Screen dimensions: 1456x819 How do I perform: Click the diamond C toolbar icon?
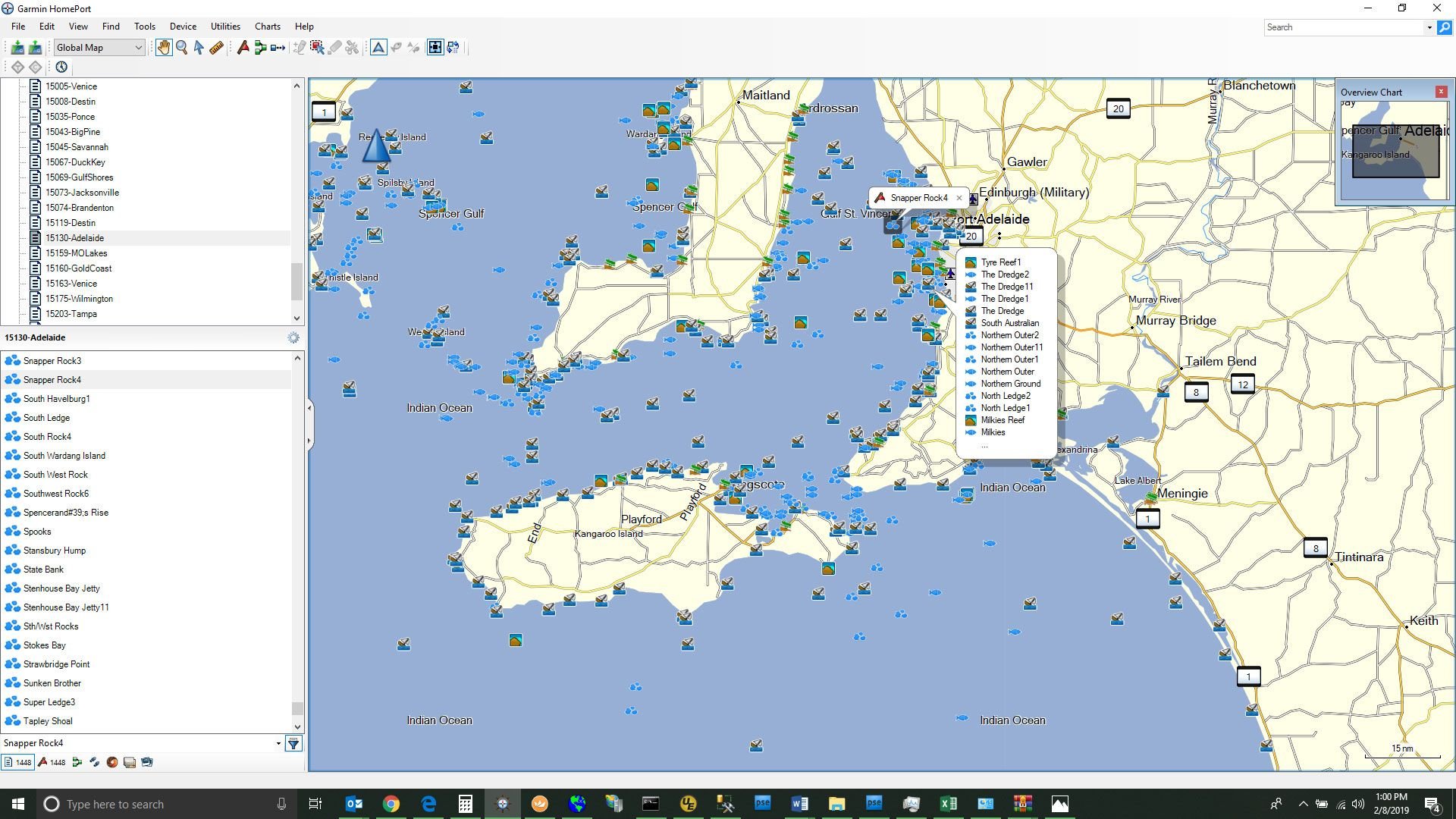tap(36, 67)
